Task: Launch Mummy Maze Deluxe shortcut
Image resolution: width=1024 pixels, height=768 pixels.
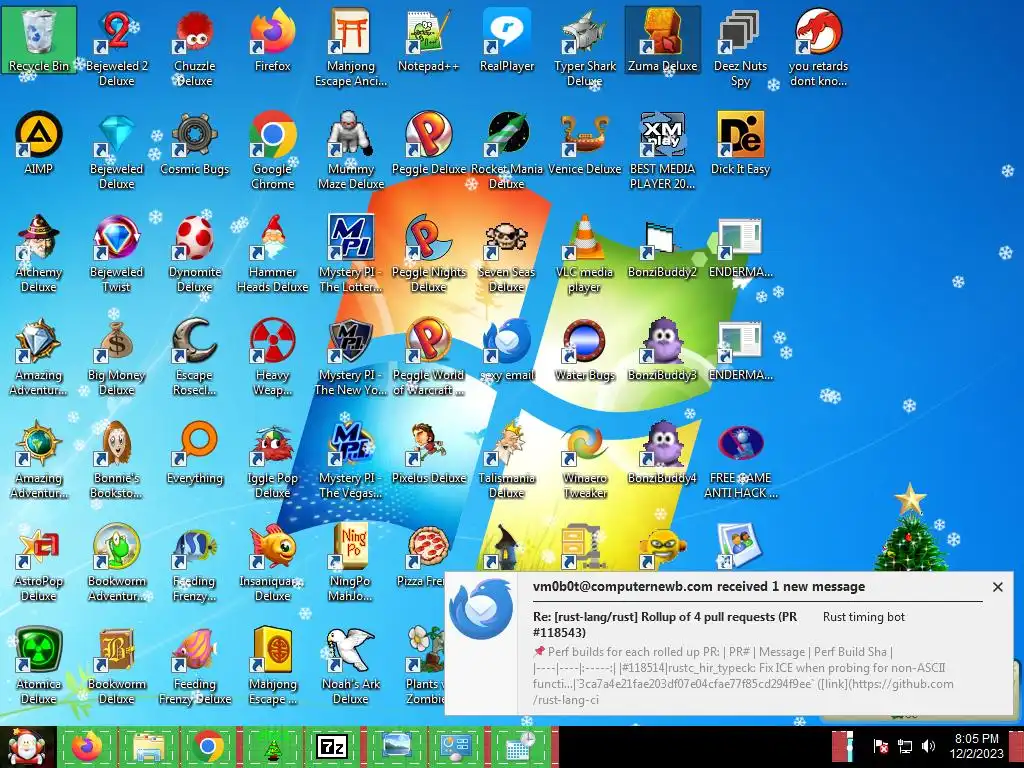Action: click(x=351, y=150)
